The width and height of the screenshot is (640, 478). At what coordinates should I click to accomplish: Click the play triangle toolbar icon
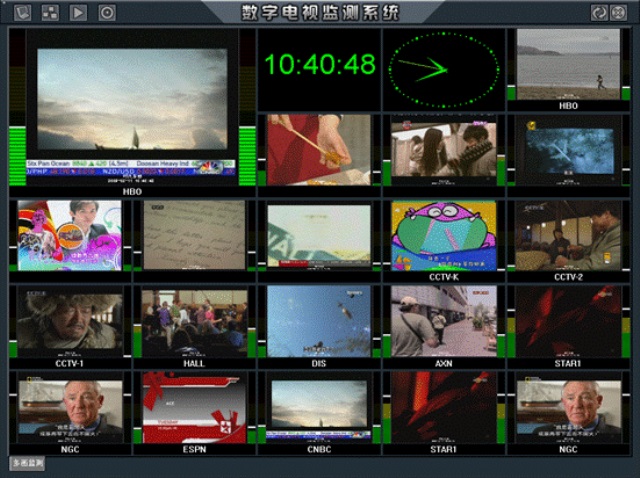(78, 13)
